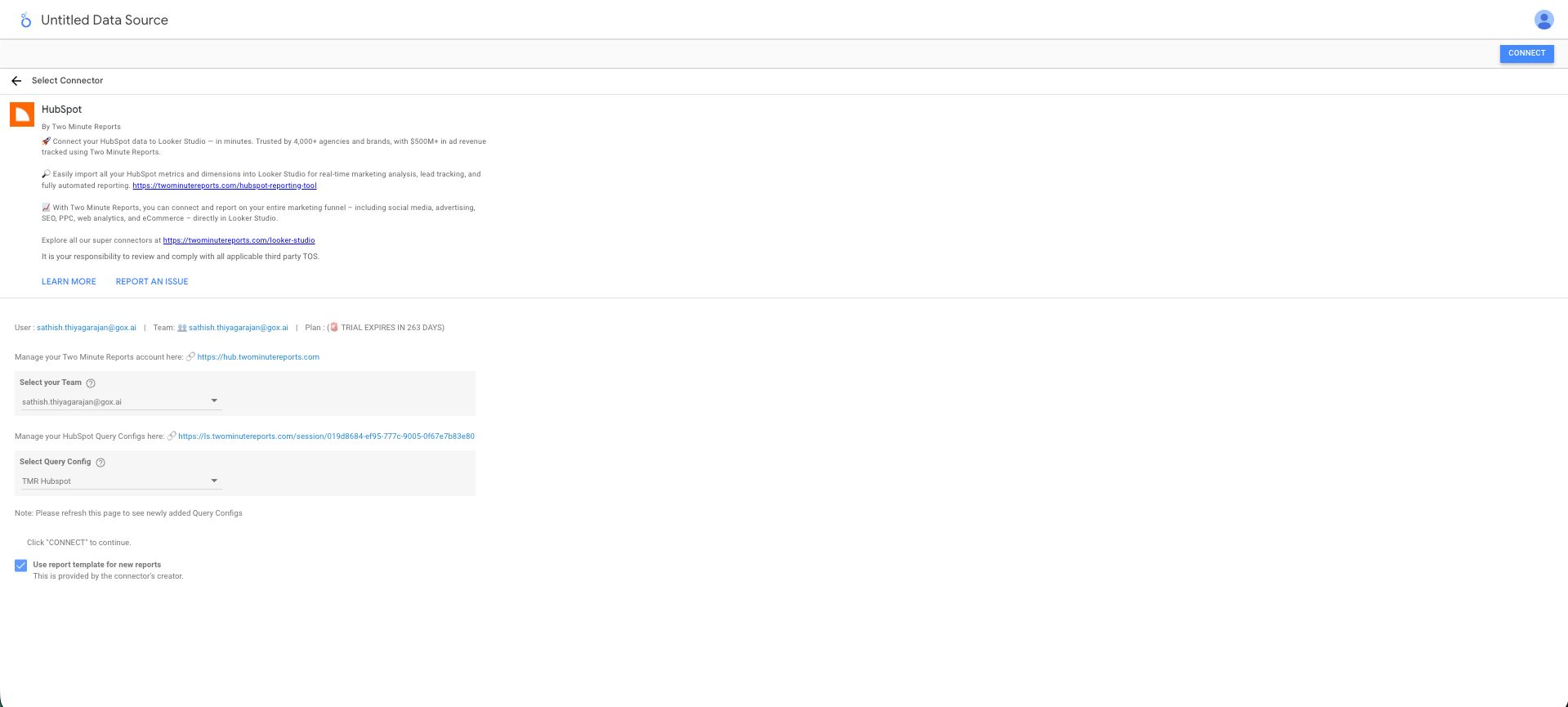The image size is (1568, 707).
Task: Click the help icon next to Select Query Config
Action: [101, 463]
